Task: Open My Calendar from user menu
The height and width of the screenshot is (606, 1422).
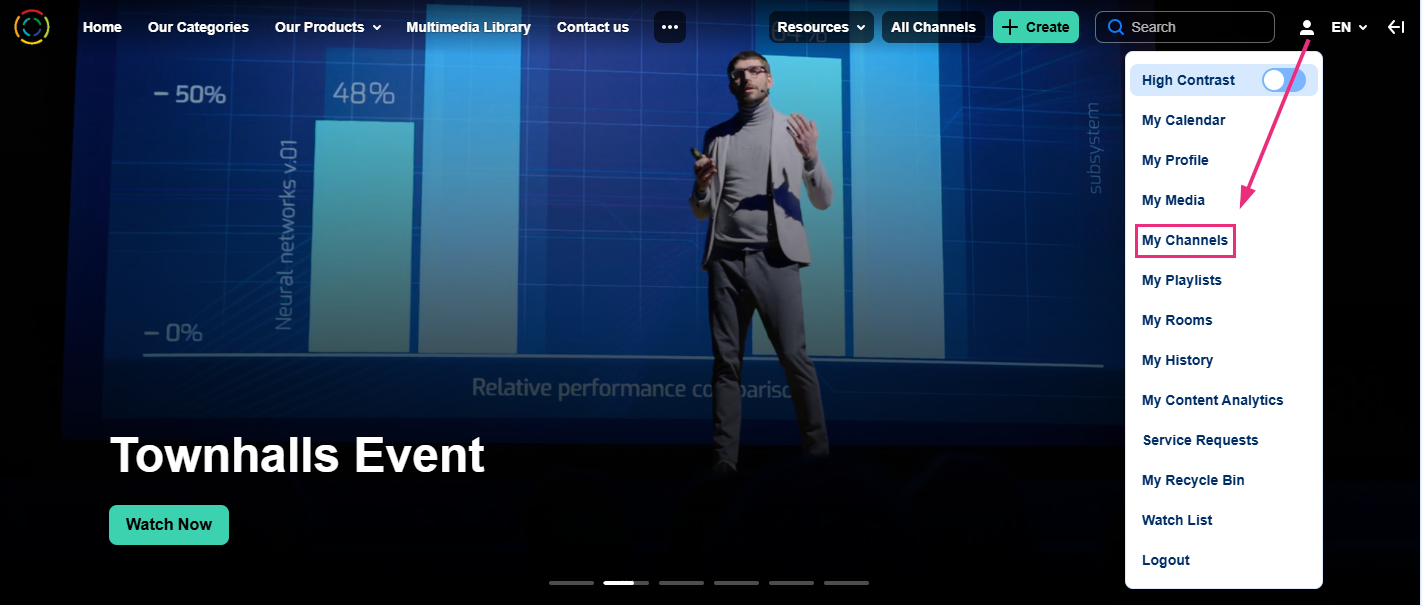Action: click(x=1183, y=120)
